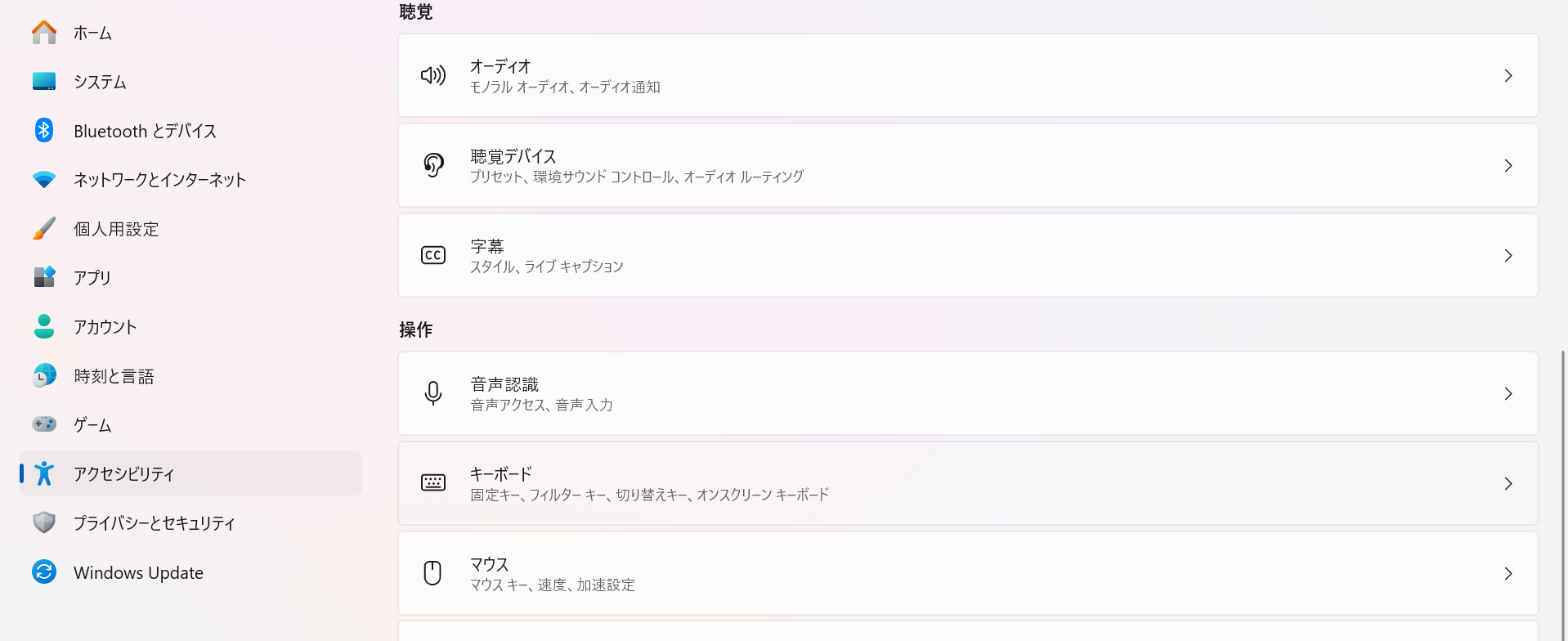Click the Windows Update sync icon
This screenshot has height=641, width=1568.
44,572
